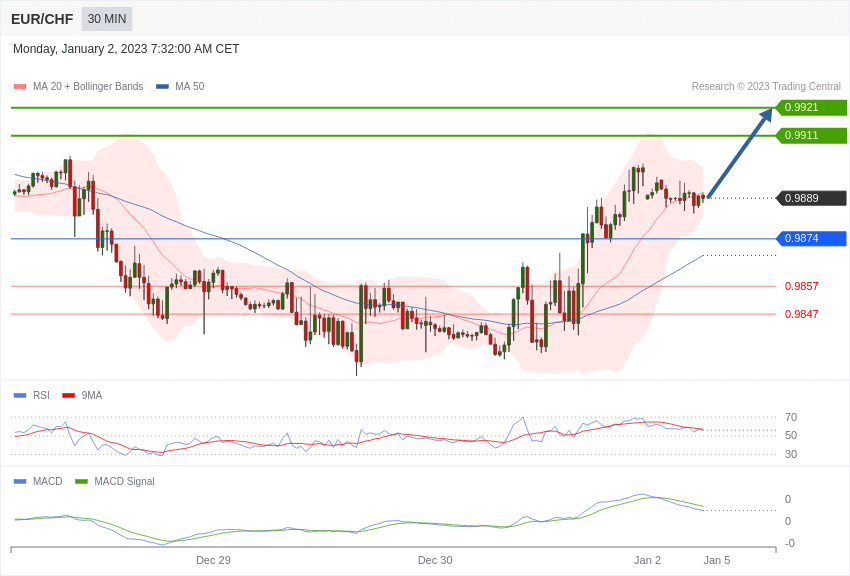Click the MACD -0 axis value
Image resolution: width=850 pixels, height=576 pixels.
coord(789,543)
